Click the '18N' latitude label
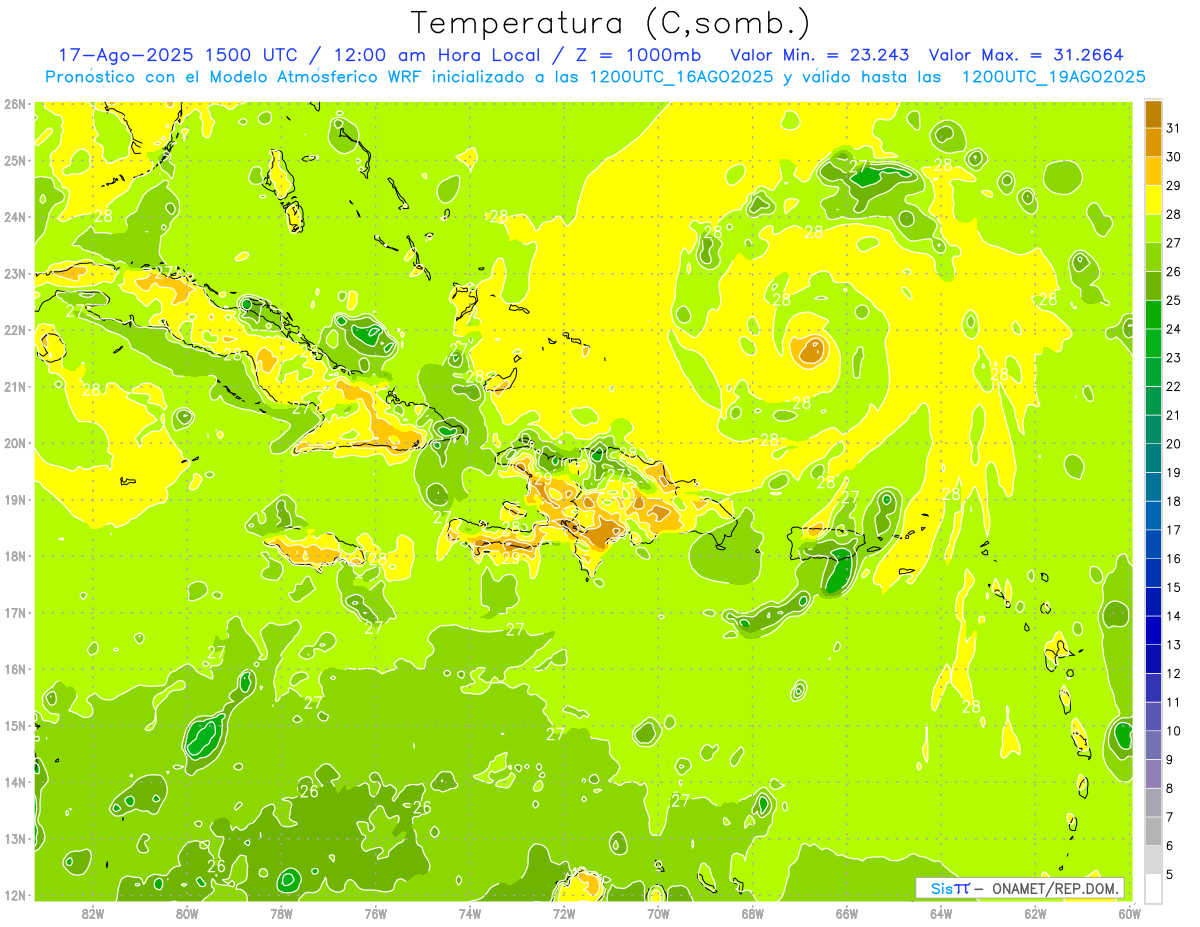 click(15, 556)
